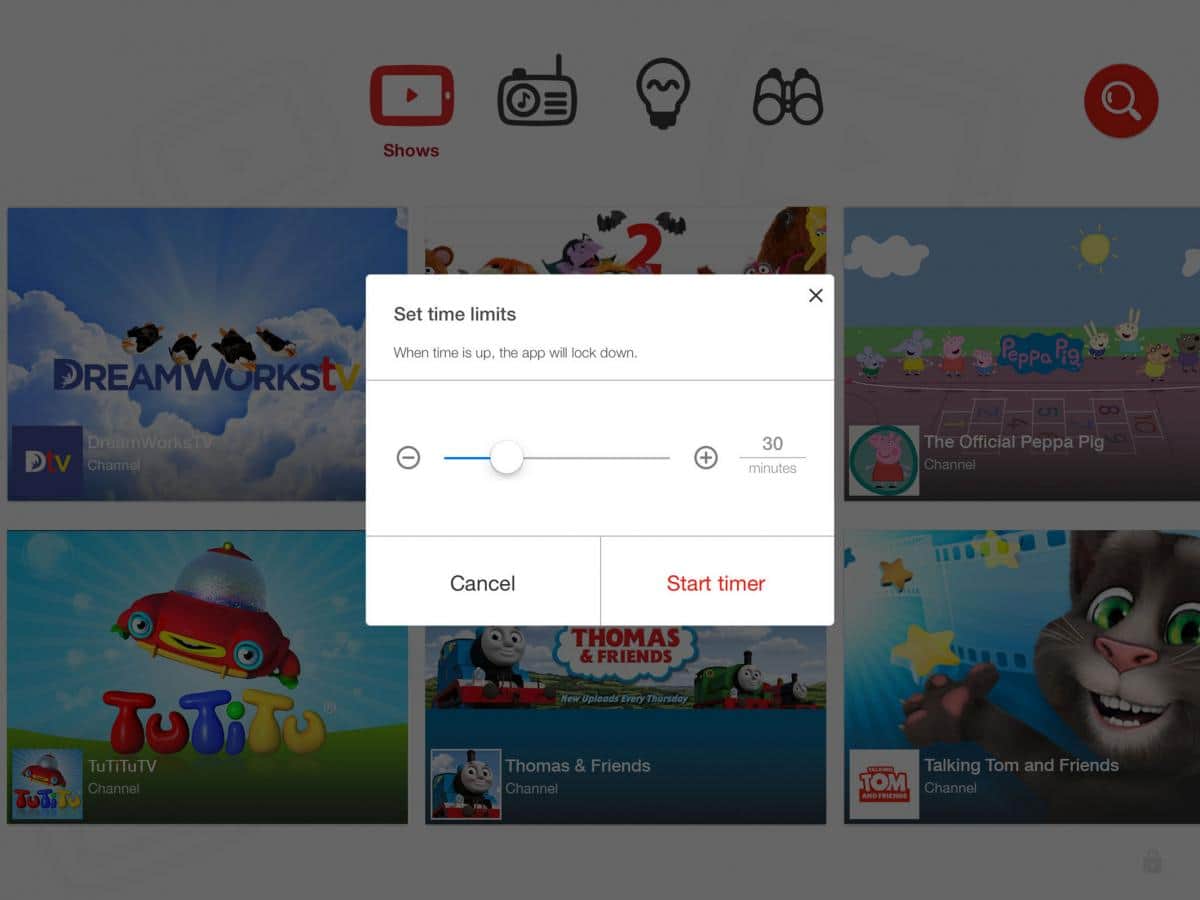
Task: Click the time limit slider handle
Action: 507,458
